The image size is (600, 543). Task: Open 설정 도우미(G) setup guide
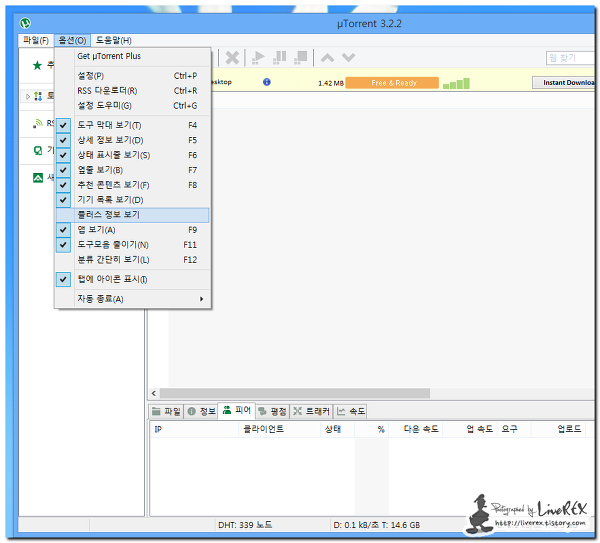132,106
